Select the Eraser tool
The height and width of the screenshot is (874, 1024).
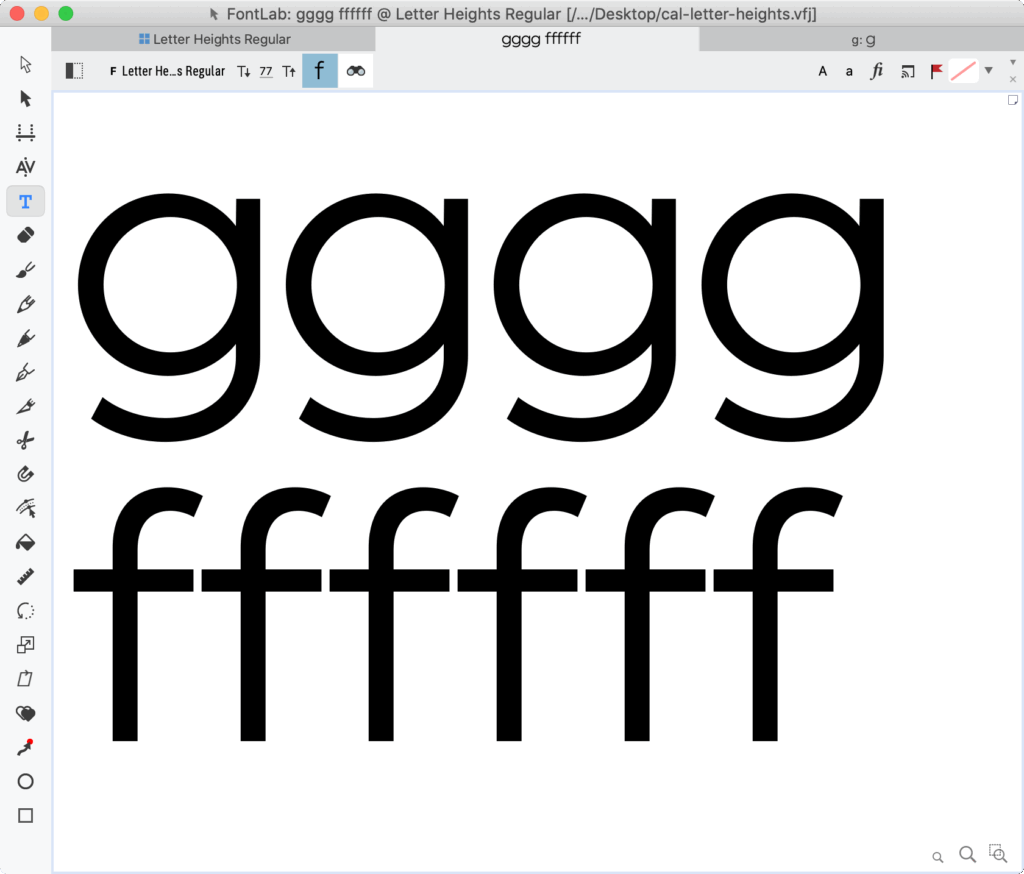tap(26, 235)
